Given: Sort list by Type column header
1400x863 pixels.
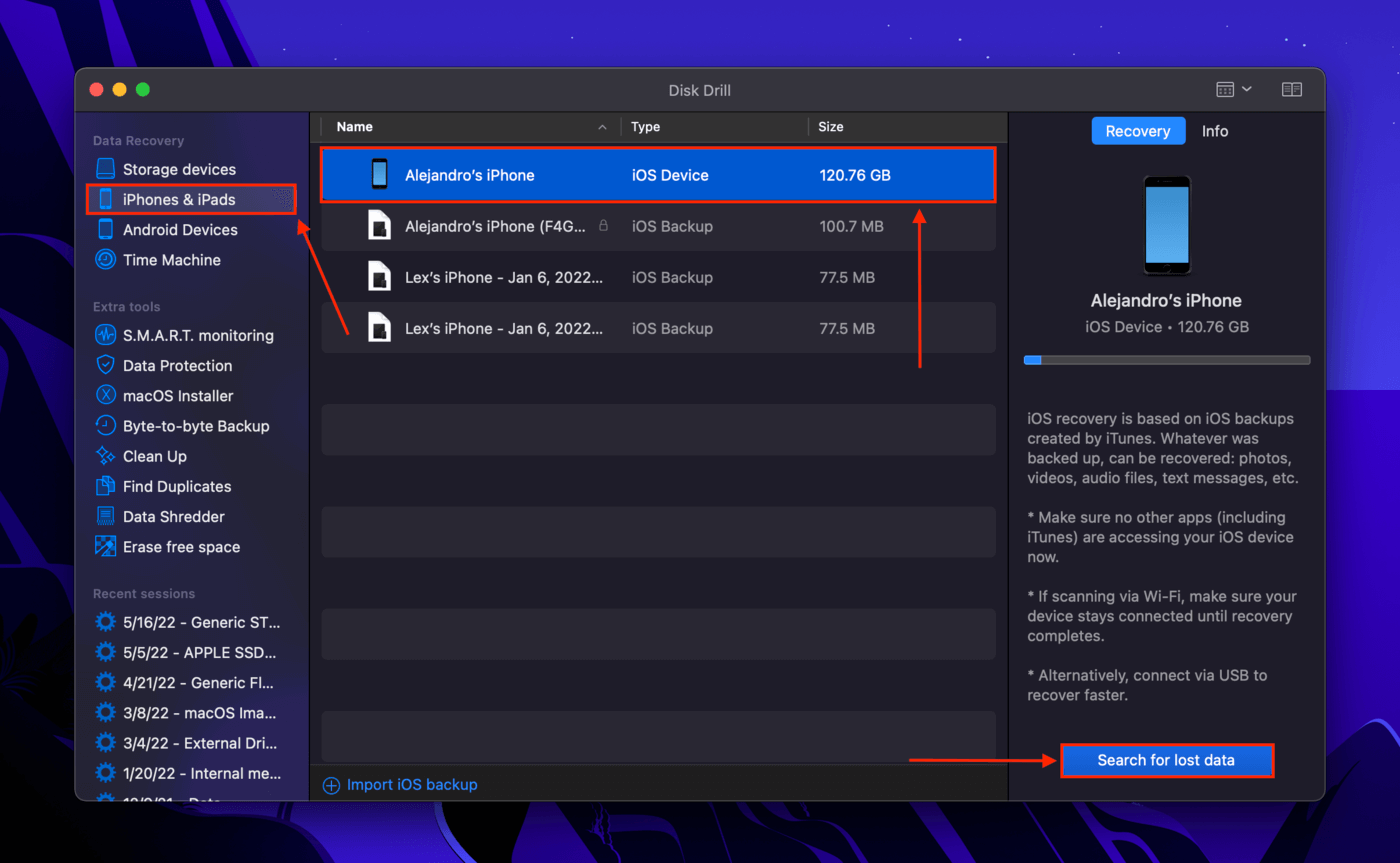Looking at the screenshot, I should (714, 127).
